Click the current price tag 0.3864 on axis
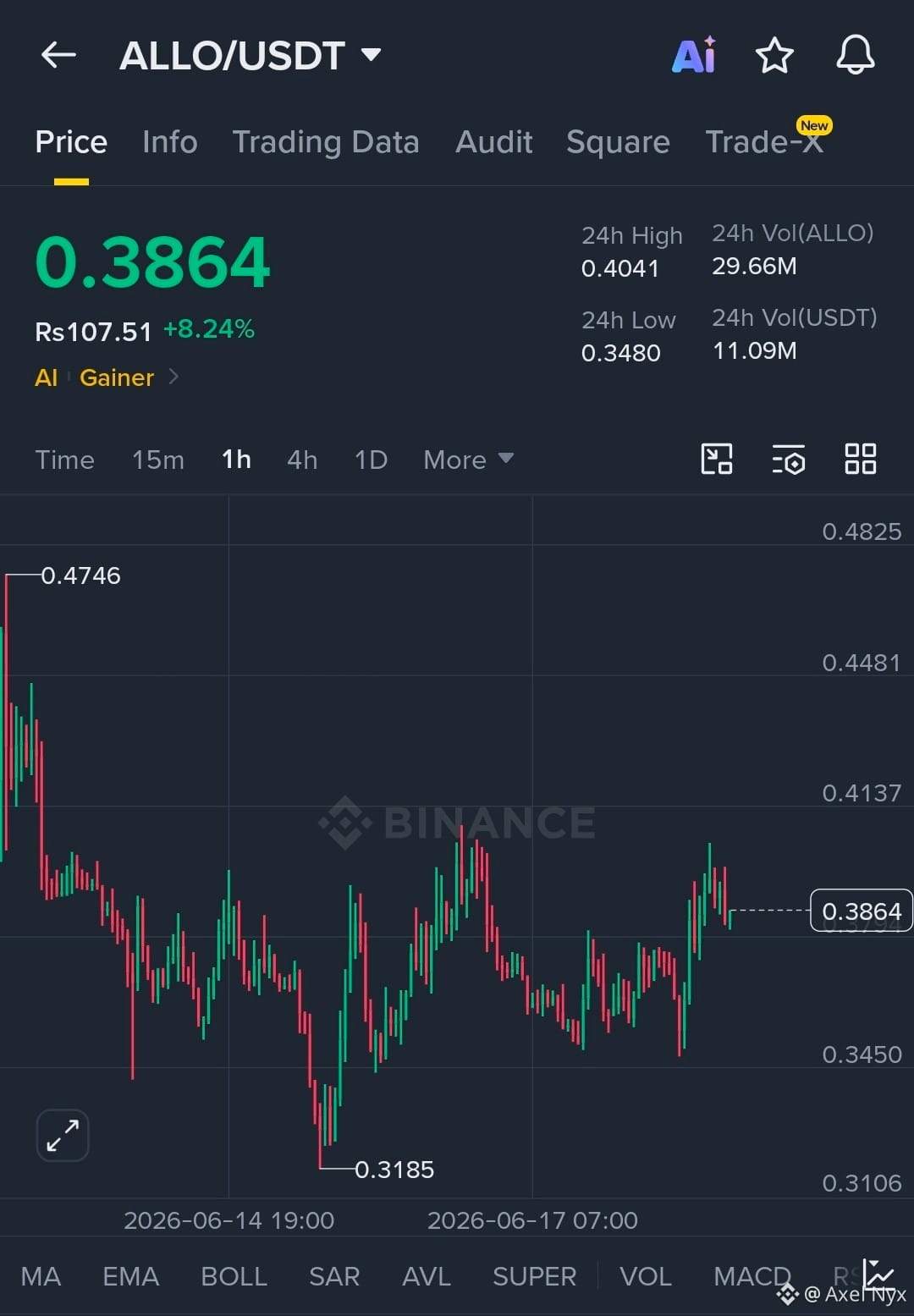Image resolution: width=914 pixels, height=1316 pixels. pos(862,911)
